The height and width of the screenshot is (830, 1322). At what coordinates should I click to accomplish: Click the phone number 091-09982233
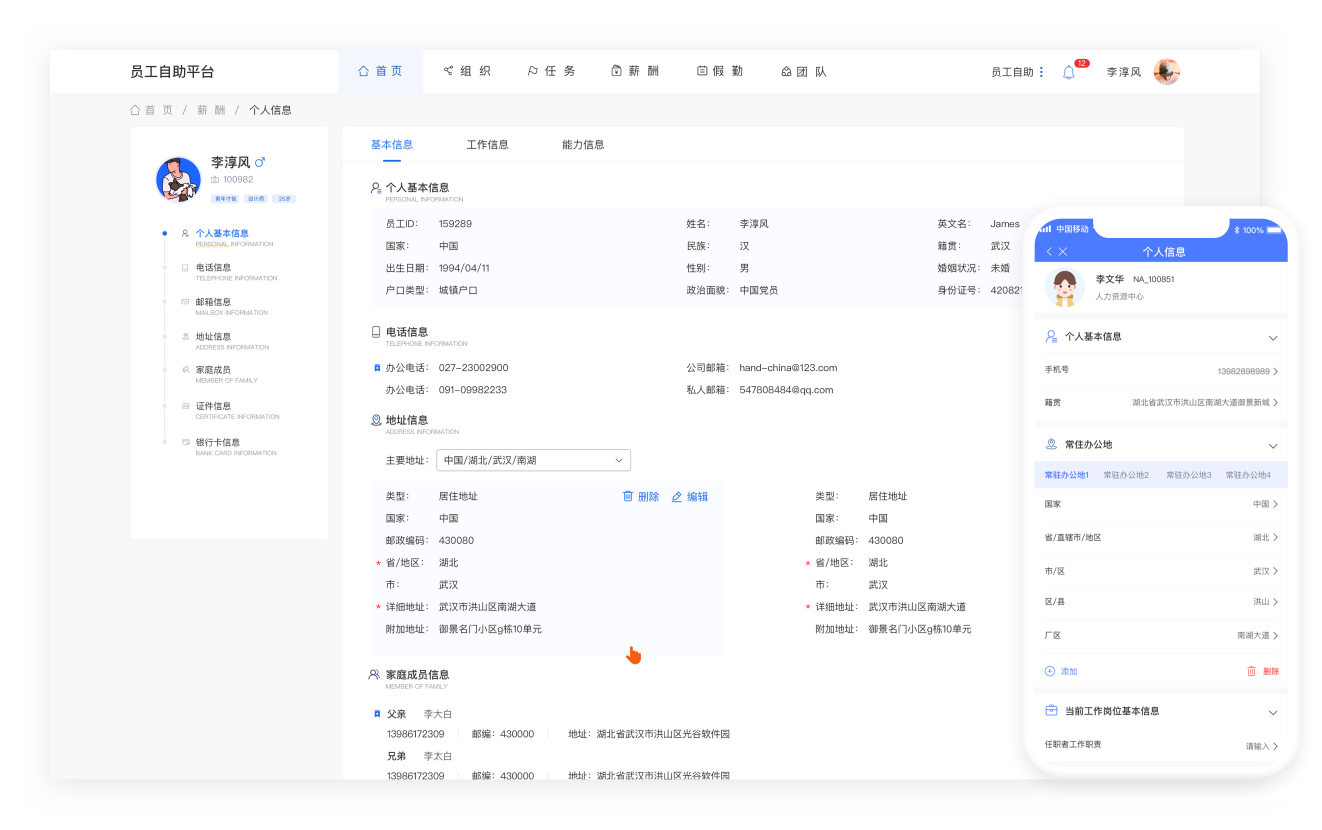click(473, 390)
